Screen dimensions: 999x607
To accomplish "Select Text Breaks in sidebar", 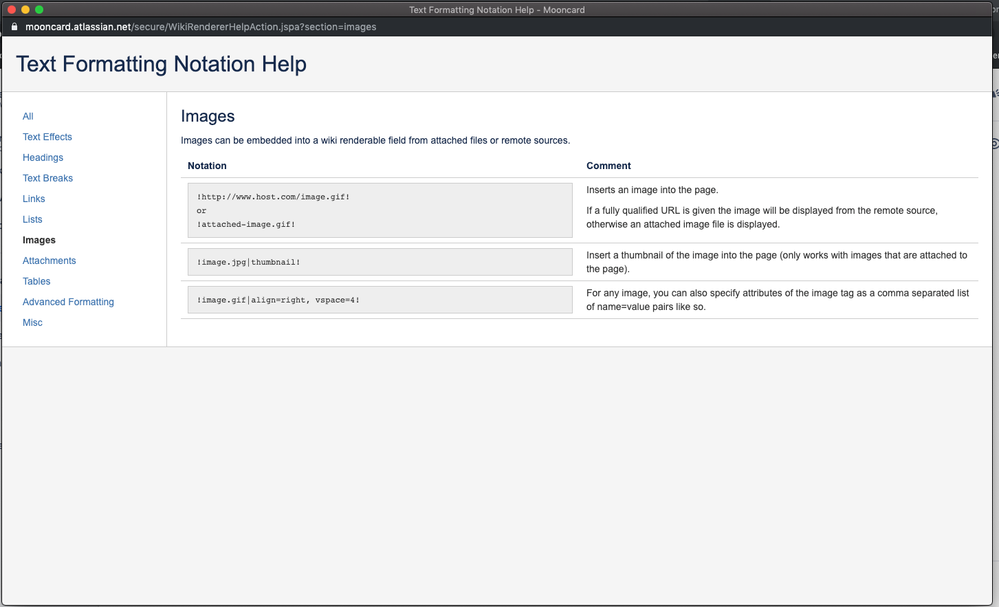I will pyautogui.click(x=48, y=178).
